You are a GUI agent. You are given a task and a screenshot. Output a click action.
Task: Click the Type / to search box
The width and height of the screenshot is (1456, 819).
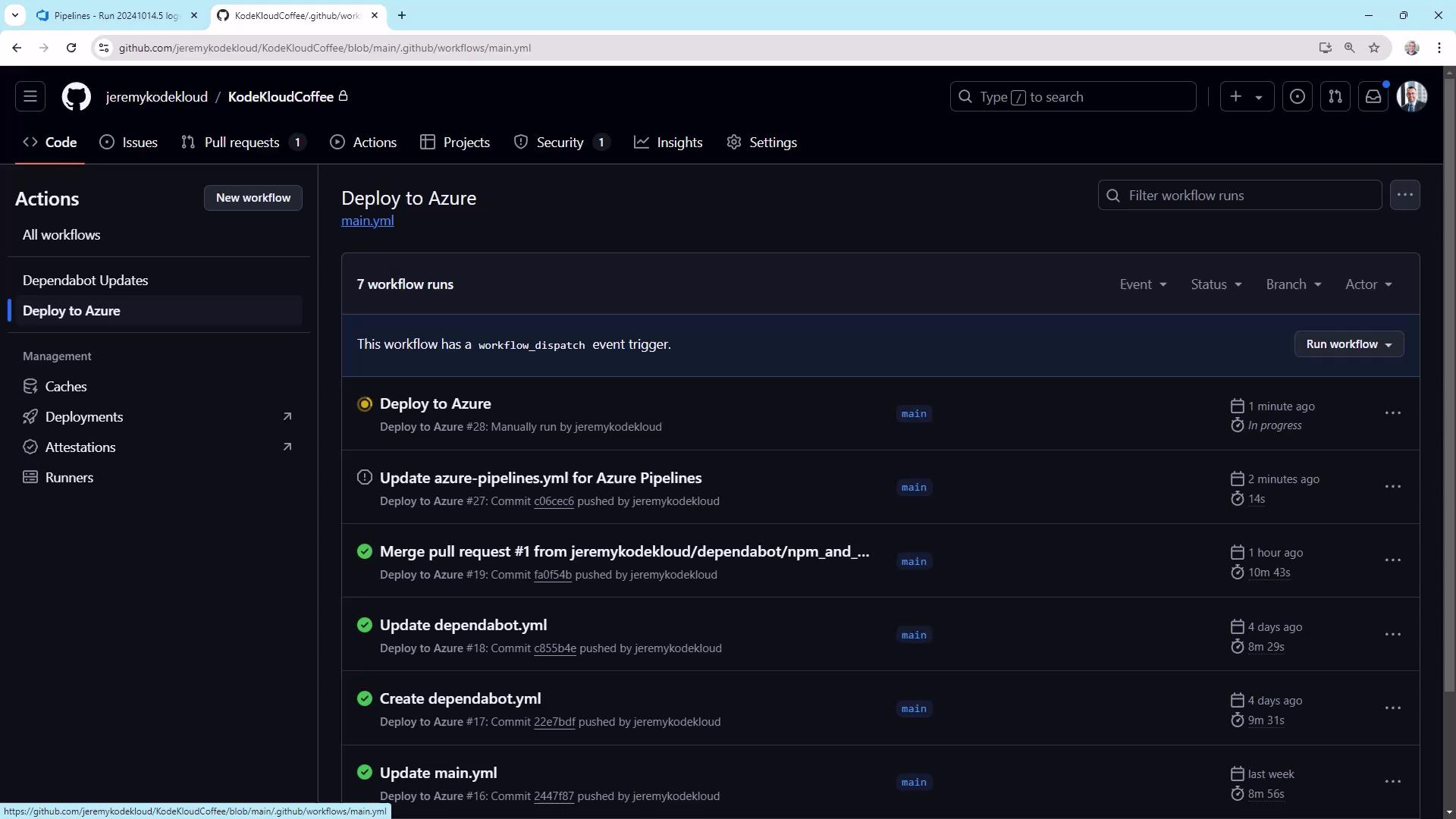pyautogui.click(x=1073, y=96)
